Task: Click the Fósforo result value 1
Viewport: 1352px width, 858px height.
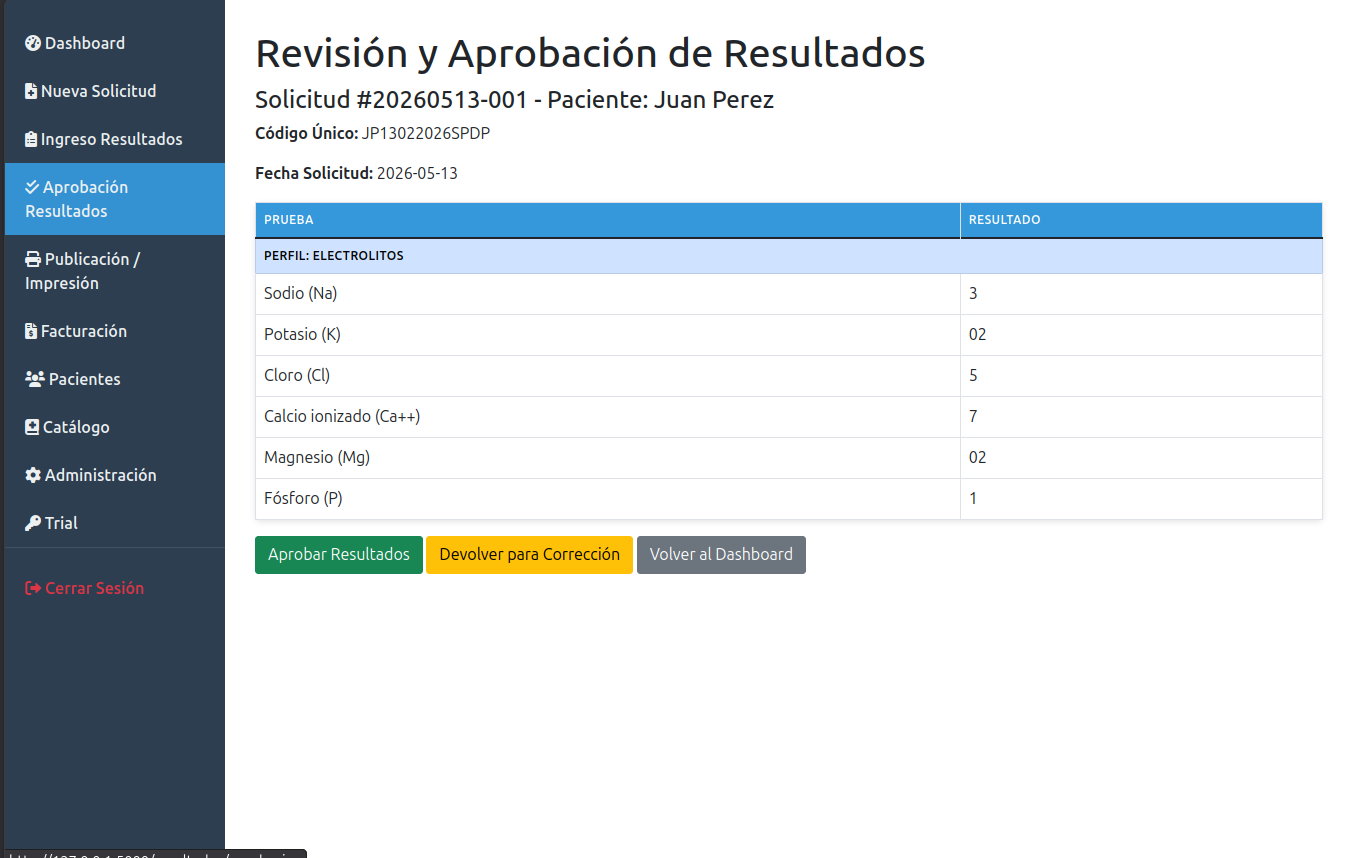Action: pos(973,498)
